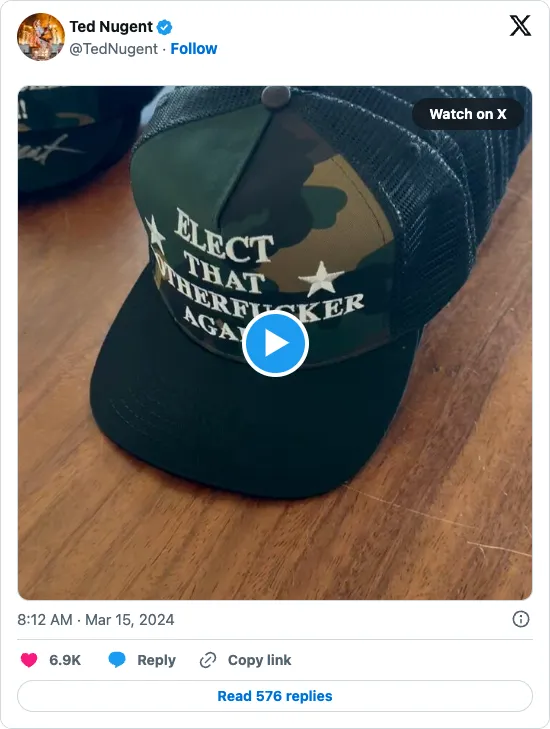This screenshot has height=729, width=550.
Task: Follow the @TedNugent account
Action: 193,48
